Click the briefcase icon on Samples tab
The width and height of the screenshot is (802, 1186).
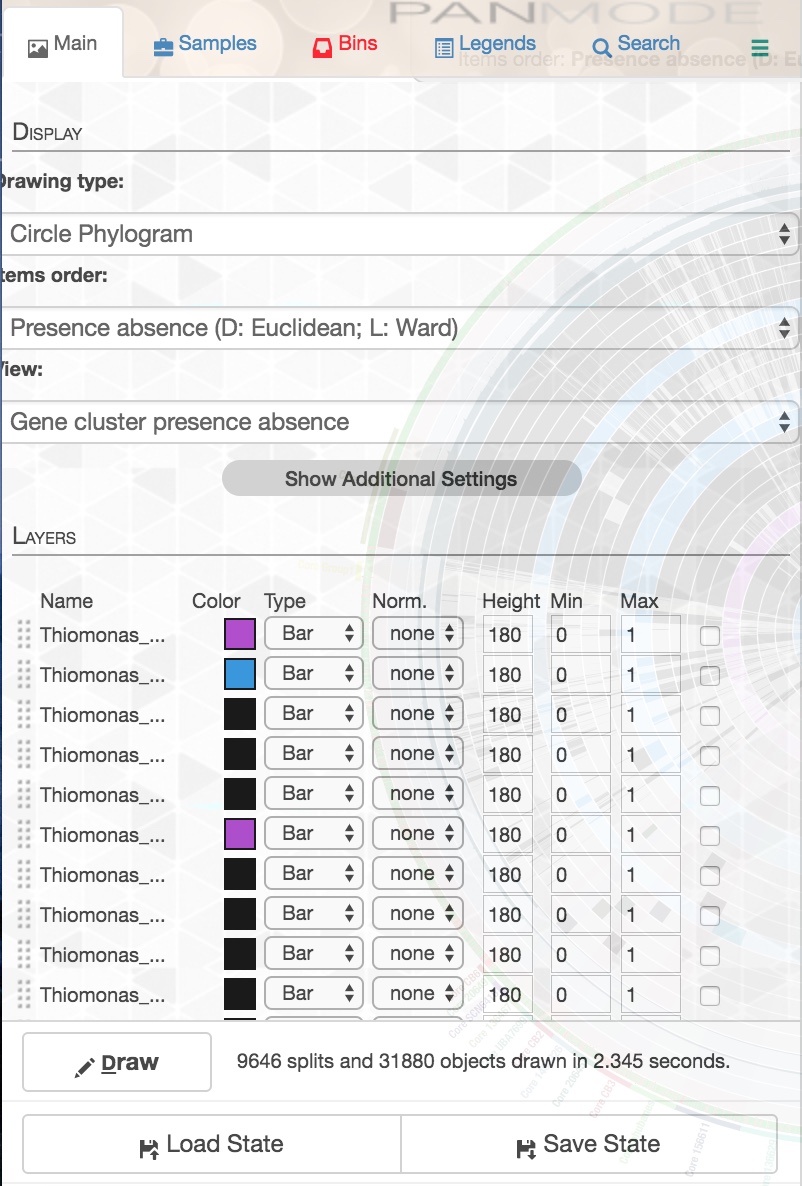pos(162,46)
